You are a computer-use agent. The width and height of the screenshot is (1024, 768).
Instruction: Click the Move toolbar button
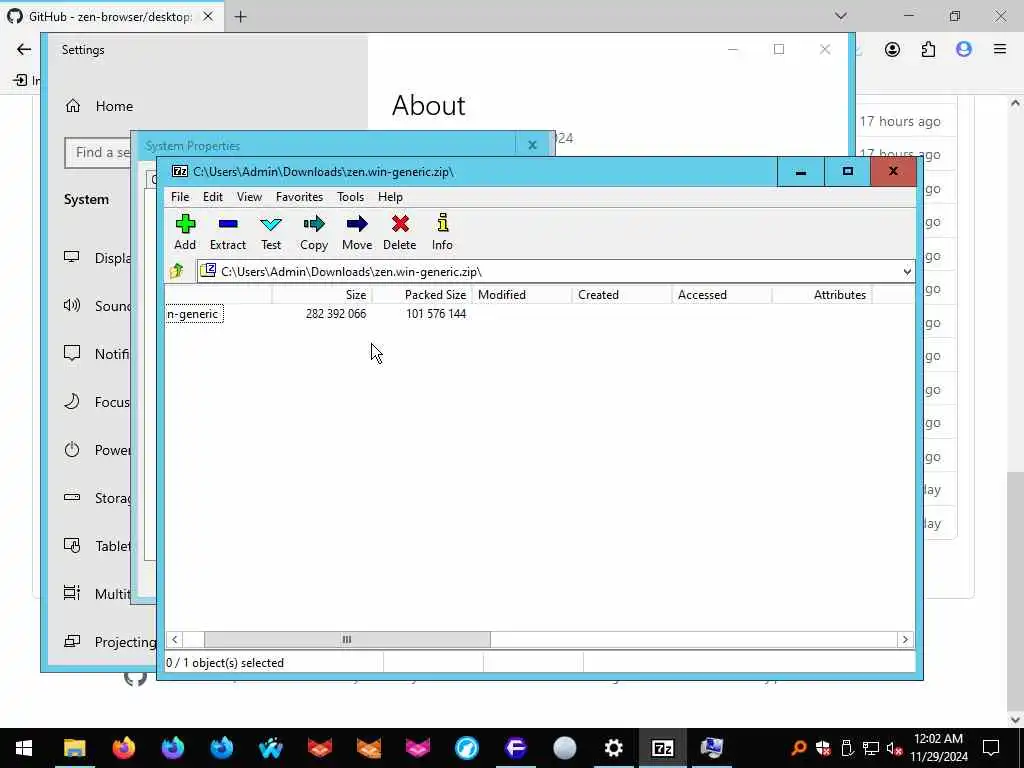point(357,232)
